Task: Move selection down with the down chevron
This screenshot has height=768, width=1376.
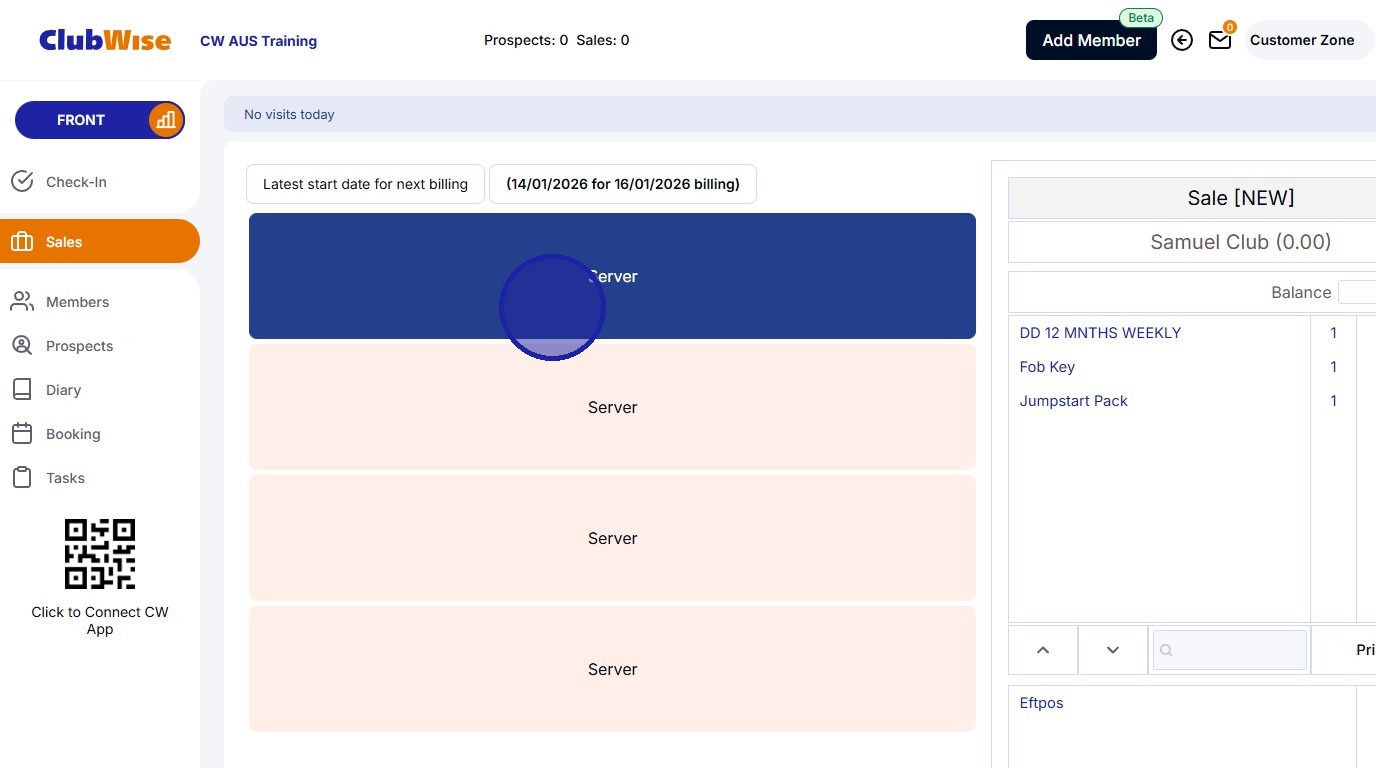Action: coord(1113,650)
